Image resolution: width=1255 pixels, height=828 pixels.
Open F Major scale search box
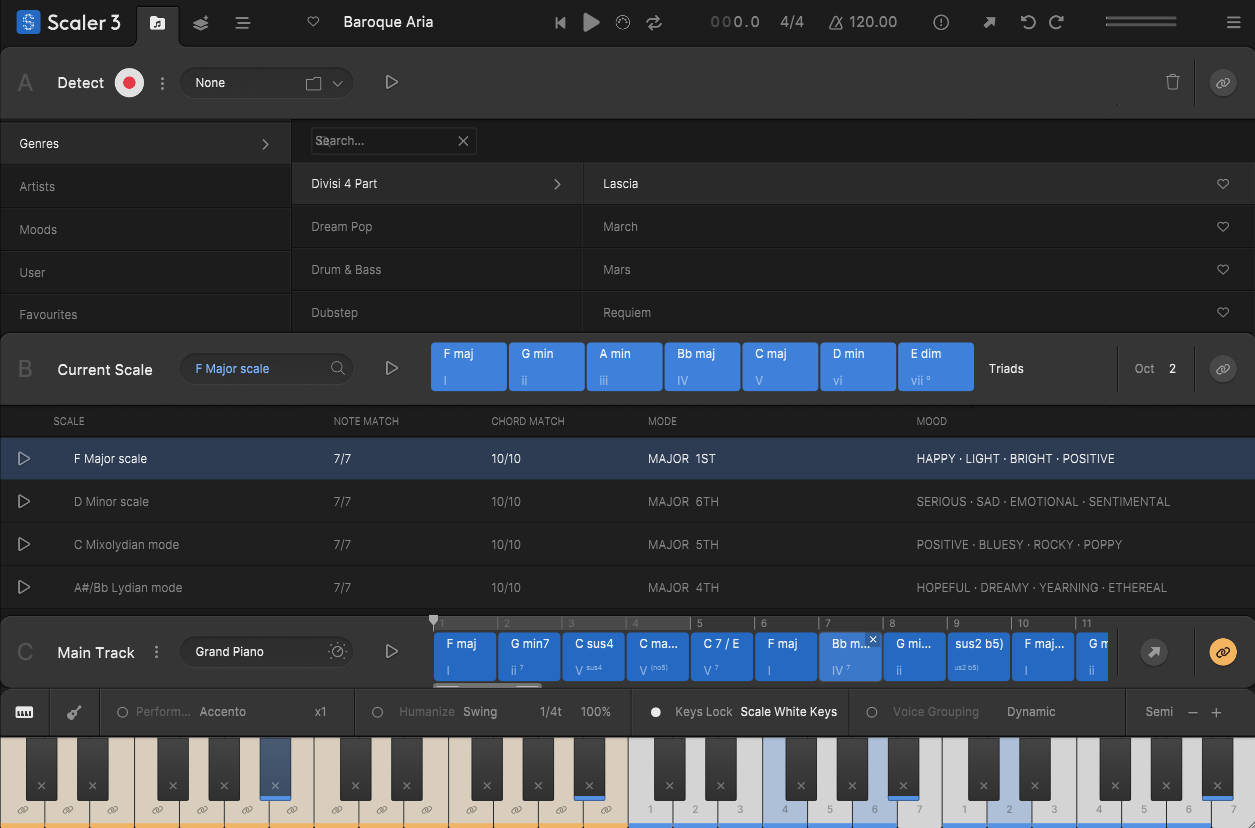(267, 369)
